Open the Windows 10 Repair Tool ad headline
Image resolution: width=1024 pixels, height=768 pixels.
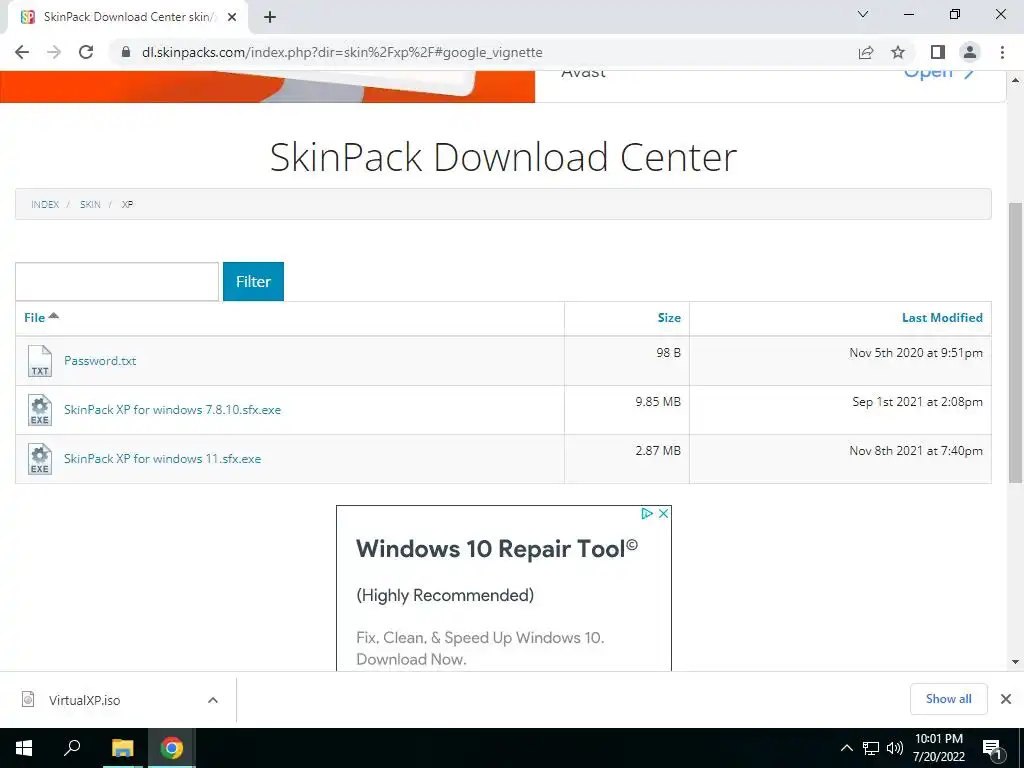497,549
